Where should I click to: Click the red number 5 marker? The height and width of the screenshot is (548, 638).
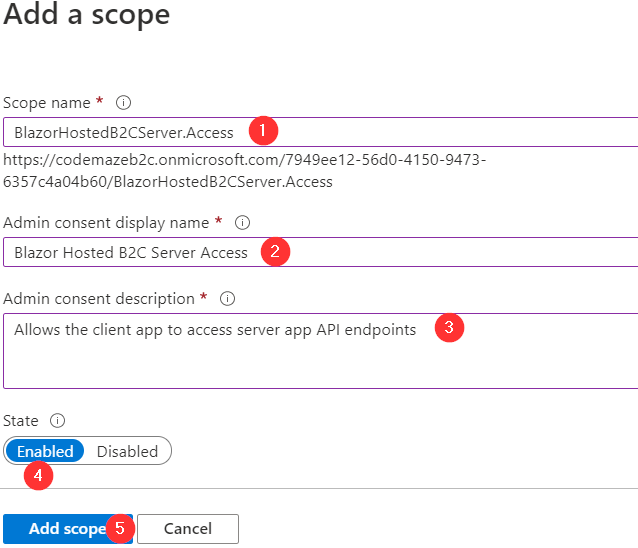point(119,528)
